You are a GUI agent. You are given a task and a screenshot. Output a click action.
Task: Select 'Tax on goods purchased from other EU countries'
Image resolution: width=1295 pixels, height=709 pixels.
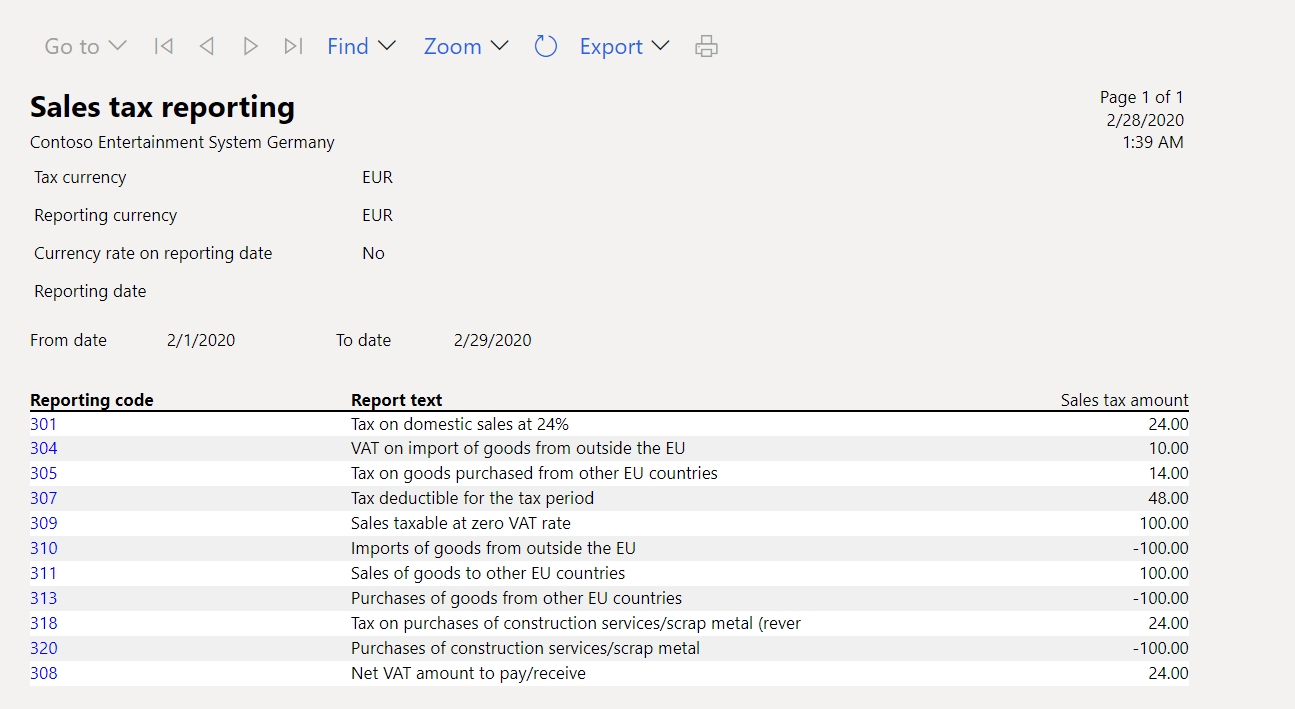click(534, 473)
